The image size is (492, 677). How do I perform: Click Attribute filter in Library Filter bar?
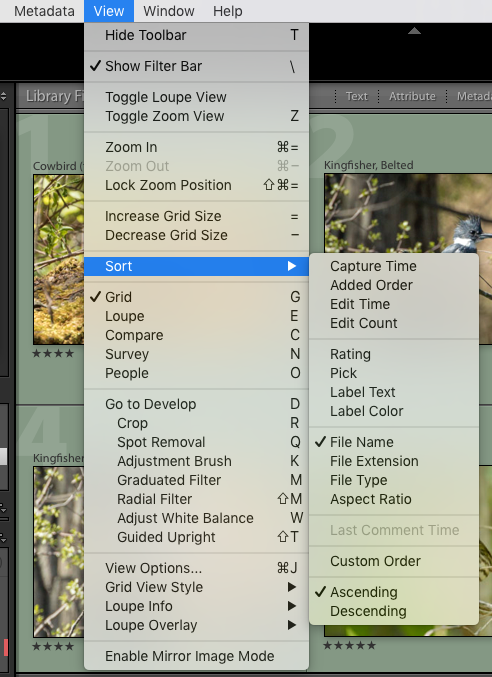pyautogui.click(x=412, y=96)
